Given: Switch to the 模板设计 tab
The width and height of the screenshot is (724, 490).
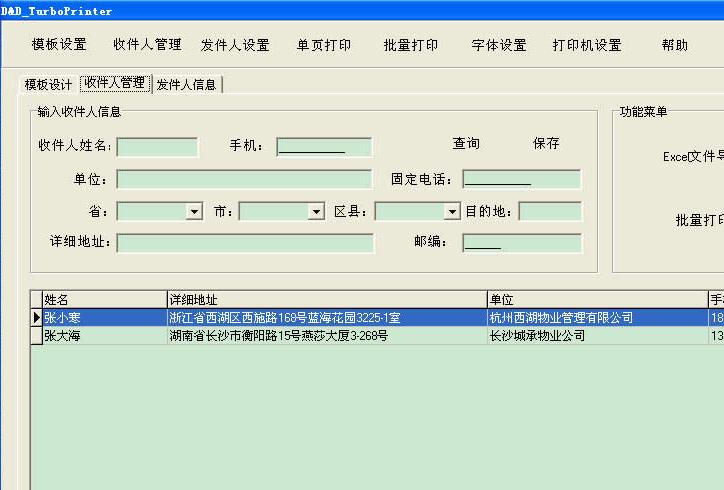Looking at the screenshot, I should (x=48, y=84).
